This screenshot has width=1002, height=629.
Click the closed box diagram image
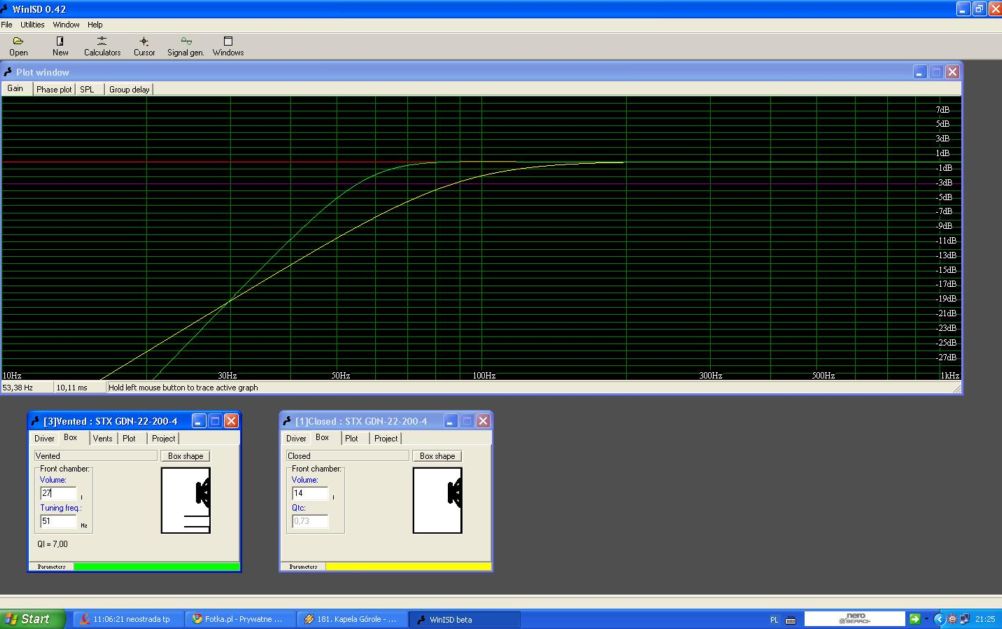(x=437, y=500)
